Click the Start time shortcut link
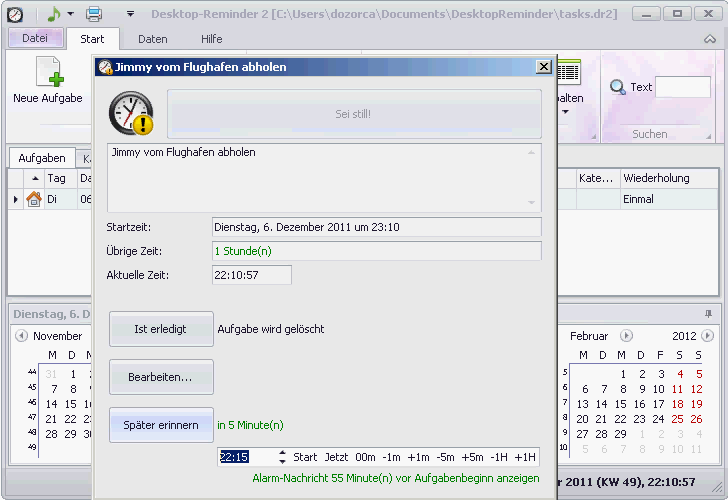The image size is (728, 500). tap(305, 457)
